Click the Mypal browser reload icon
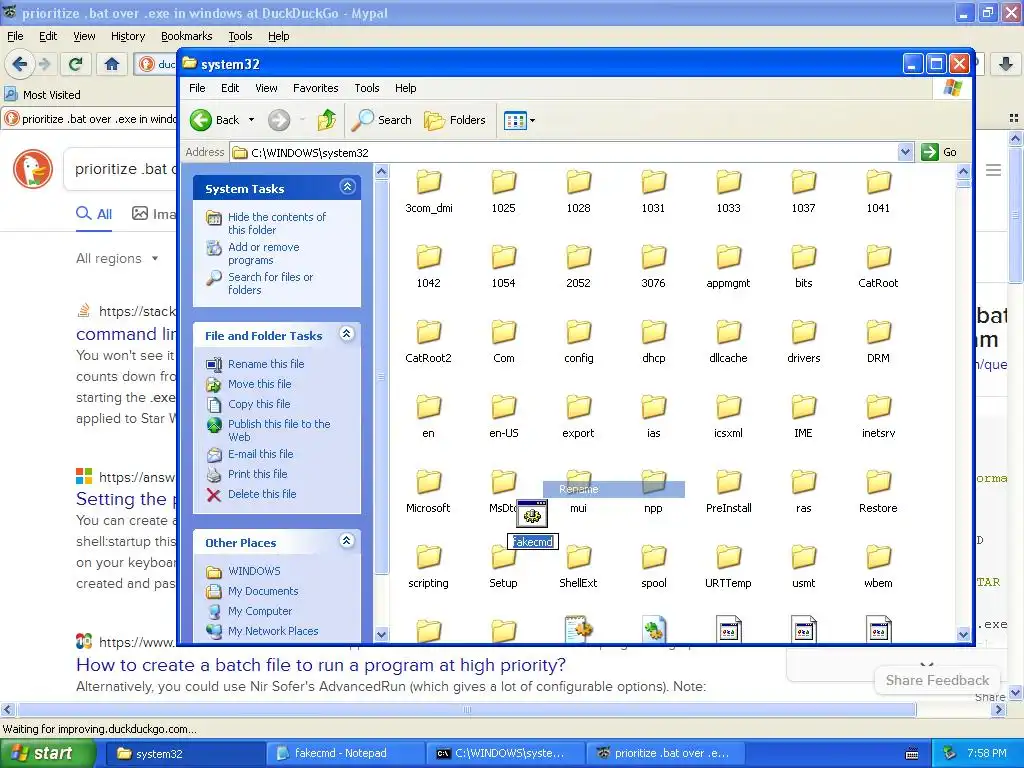Image resolution: width=1024 pixels, height=768 pixels. (x=76, y=63)
